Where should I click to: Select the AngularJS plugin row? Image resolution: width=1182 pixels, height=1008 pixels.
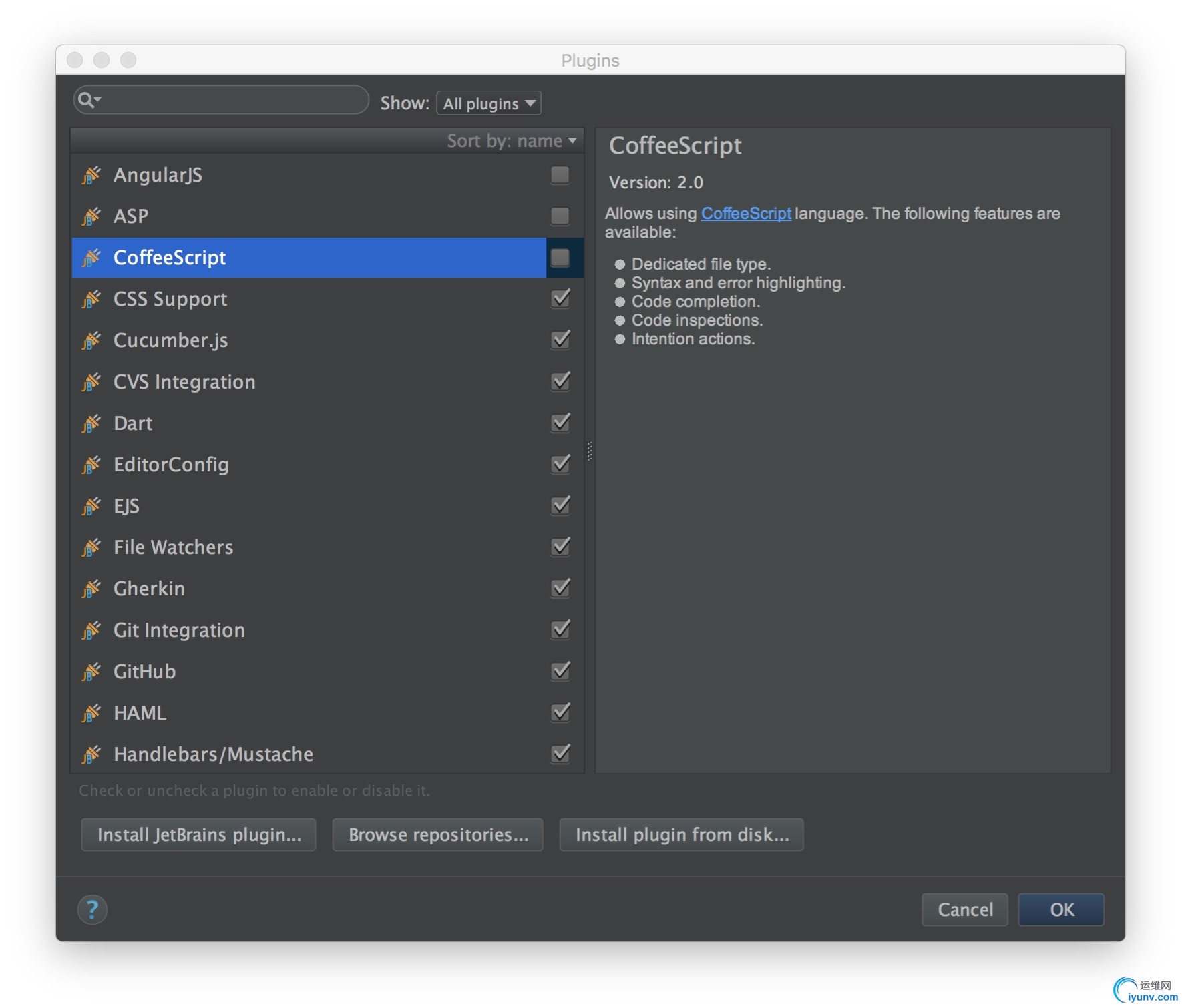tap(327, 175)
